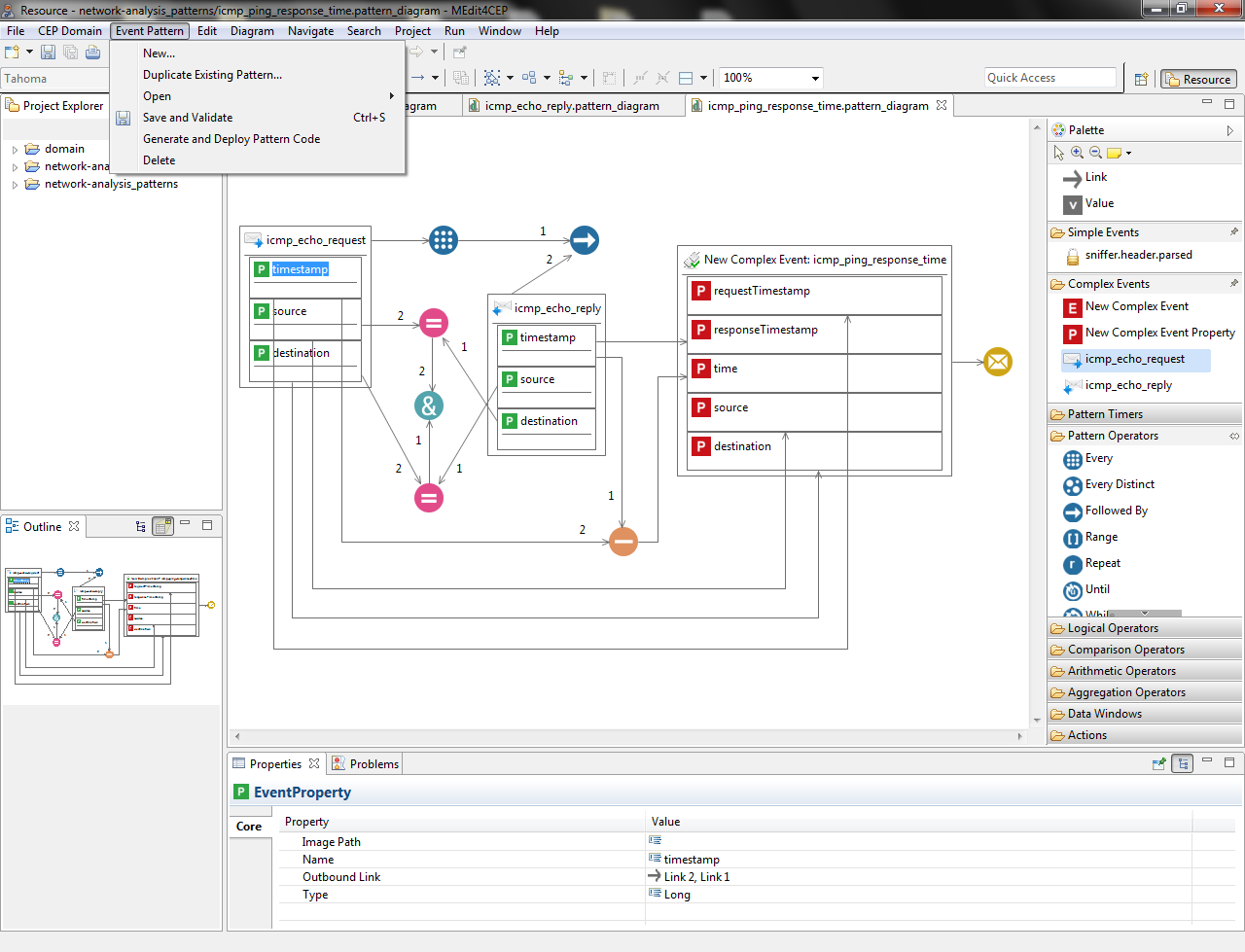This screenshot has height=952, width=1245.
Task: Expand the Data Windows palette drawer
Action: click(1145, 714)
